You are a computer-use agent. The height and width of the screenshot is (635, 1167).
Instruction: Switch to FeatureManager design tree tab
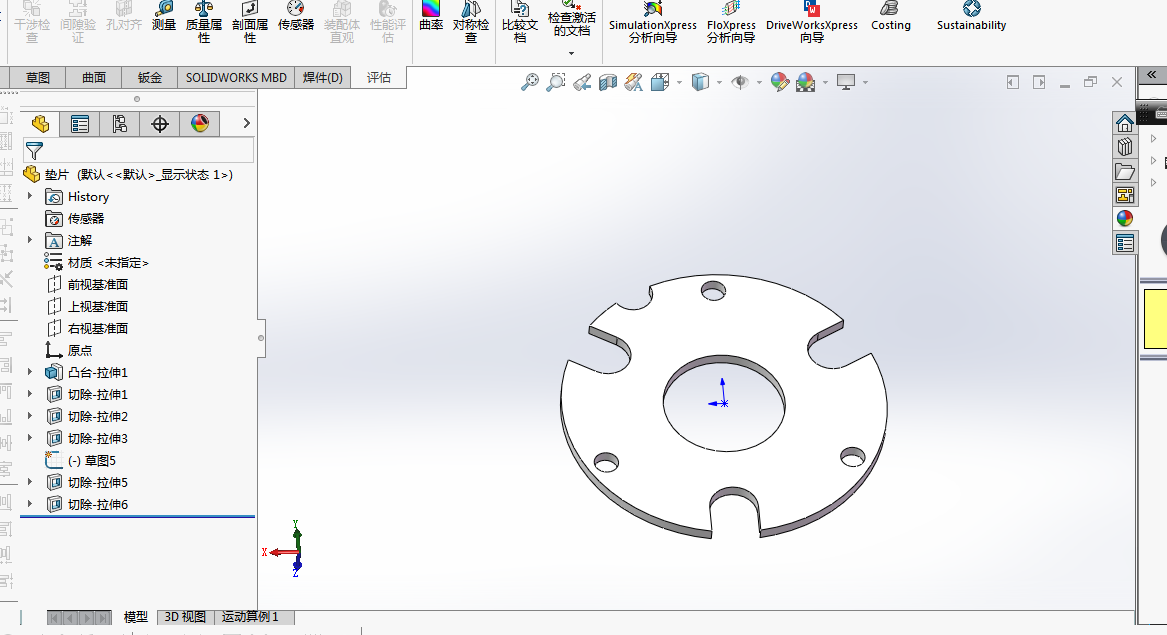[x=40, y=124]
